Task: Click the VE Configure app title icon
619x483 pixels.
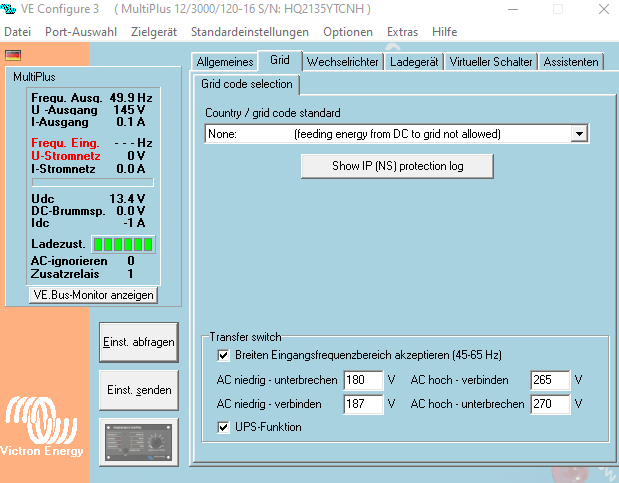Action: click(8, 9)
